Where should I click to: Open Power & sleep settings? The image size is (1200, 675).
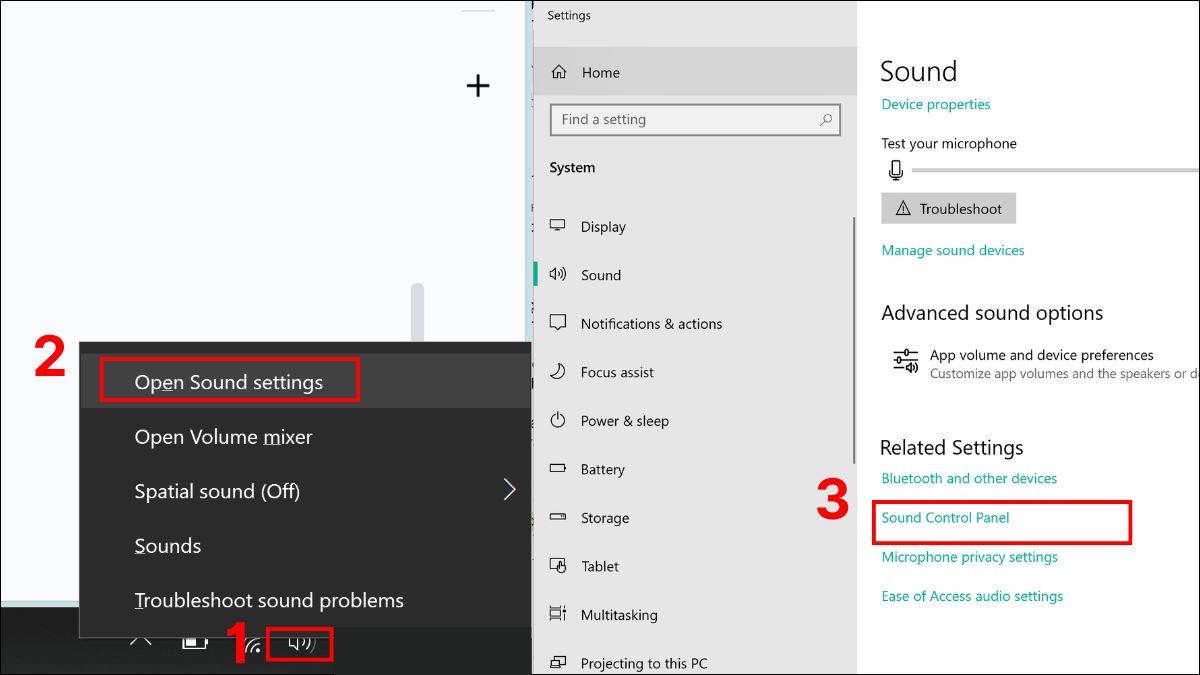coord(624,421)
